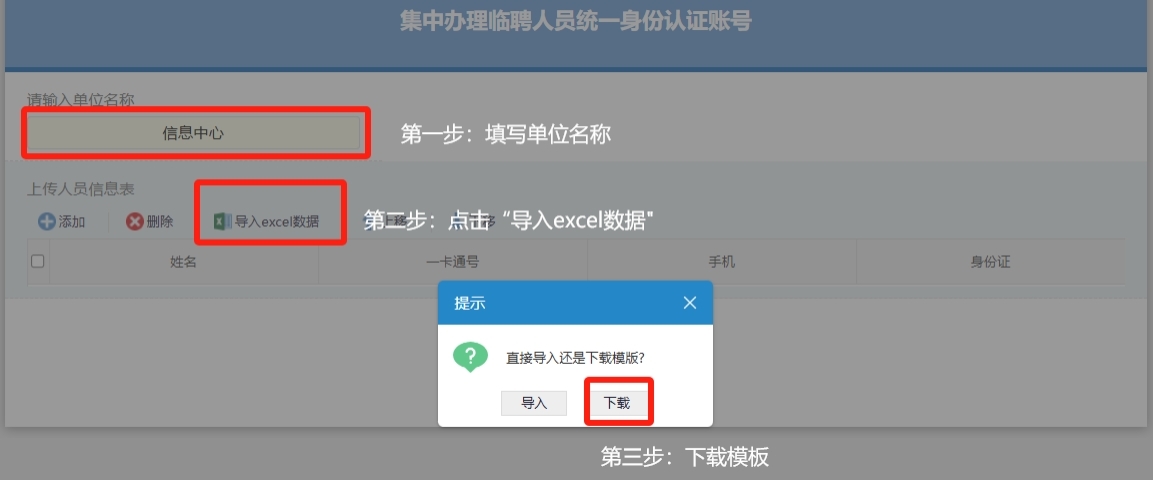The image size is (1153, 480).
Task: Click the green Excel import icon
Action: coord(222,221)
